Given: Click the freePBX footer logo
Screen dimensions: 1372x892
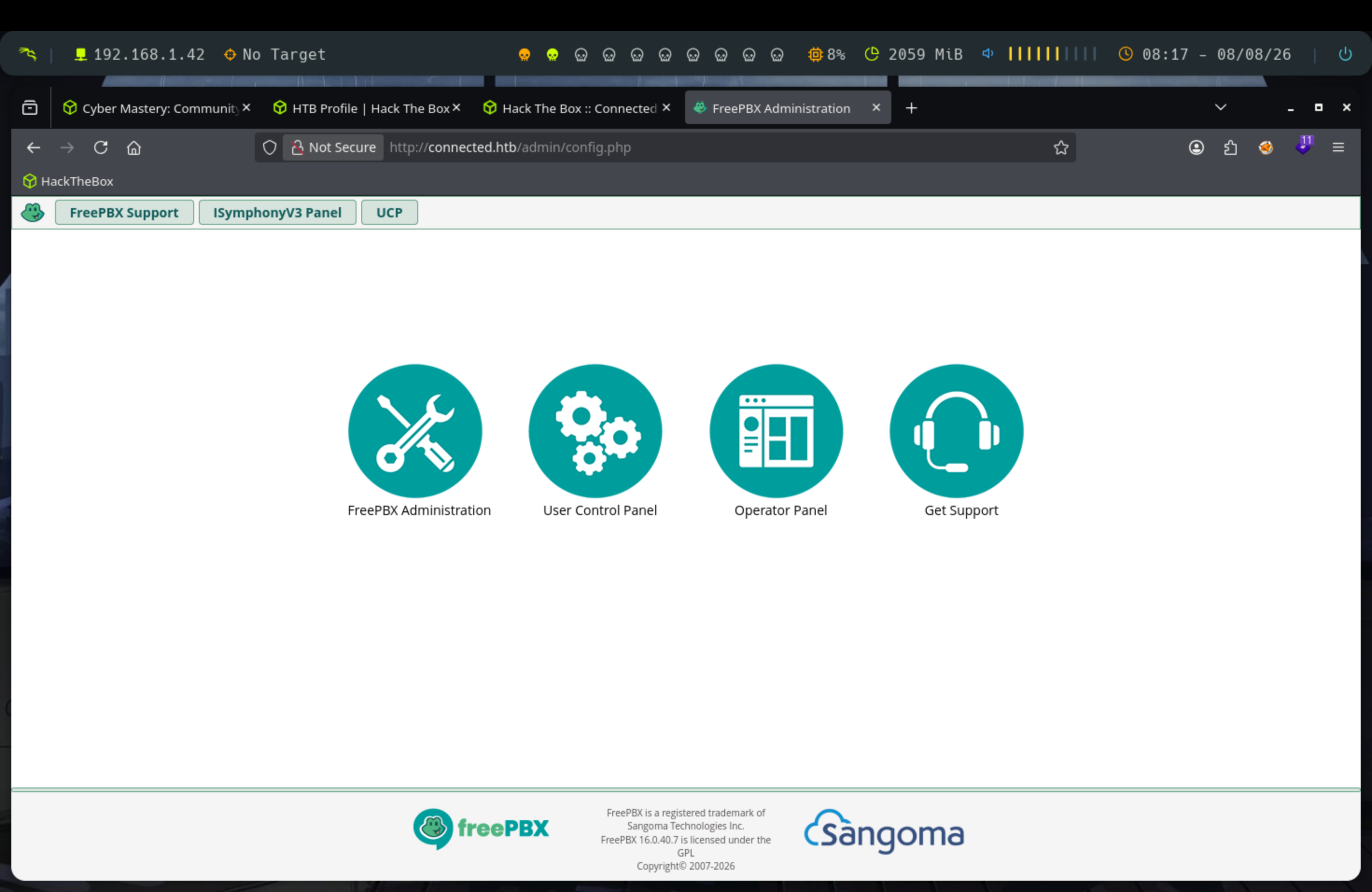Looking at the screenshot, I should click(x=481, y=829).
